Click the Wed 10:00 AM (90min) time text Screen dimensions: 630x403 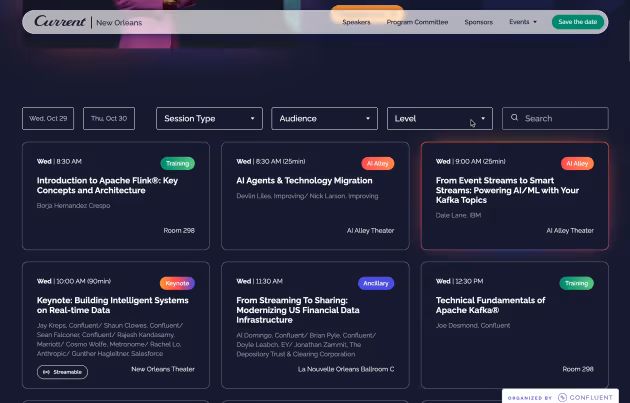pos(74,281)
